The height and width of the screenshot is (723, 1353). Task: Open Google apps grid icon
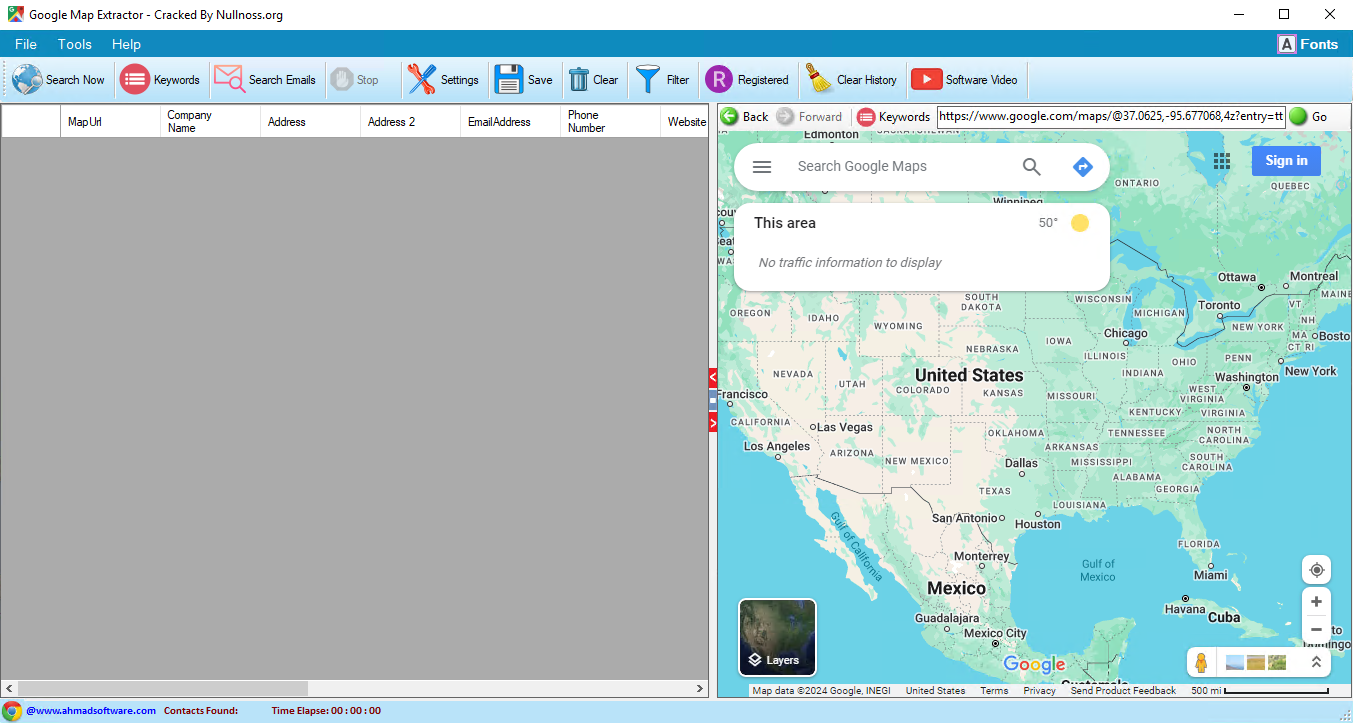1221,161
